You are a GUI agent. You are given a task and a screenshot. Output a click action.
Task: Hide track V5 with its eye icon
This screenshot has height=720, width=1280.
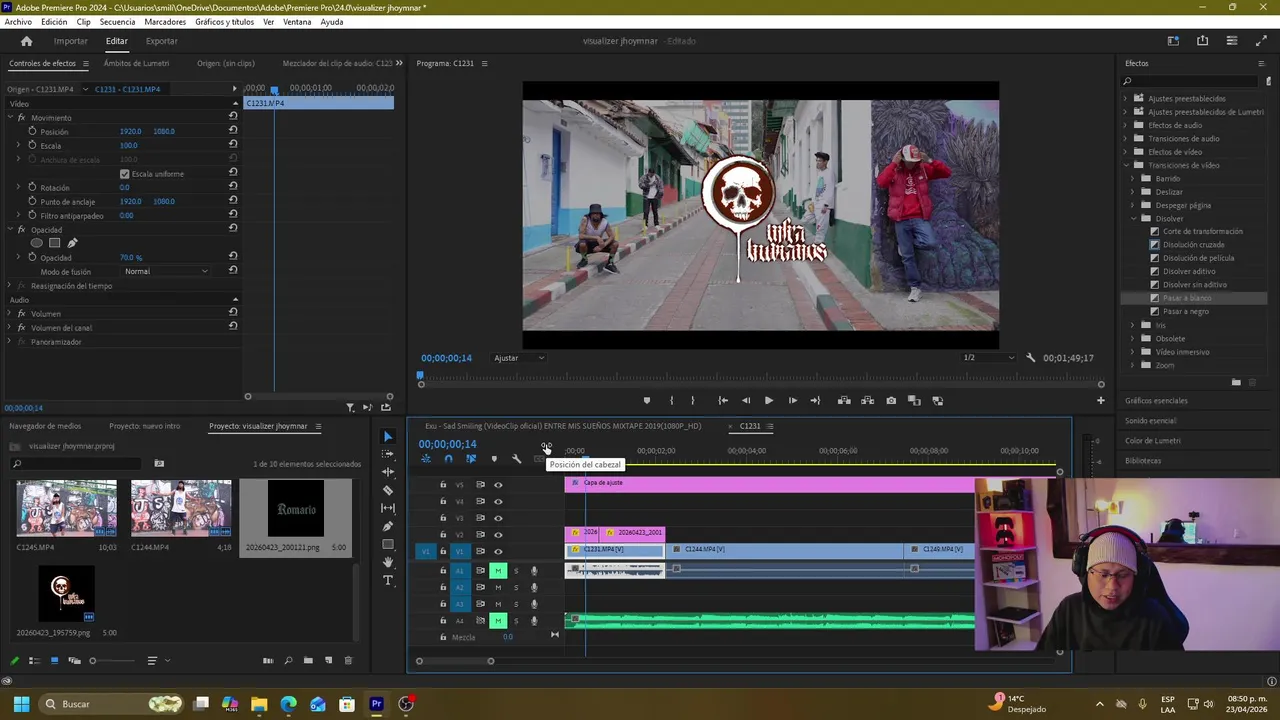coord(498,485)
